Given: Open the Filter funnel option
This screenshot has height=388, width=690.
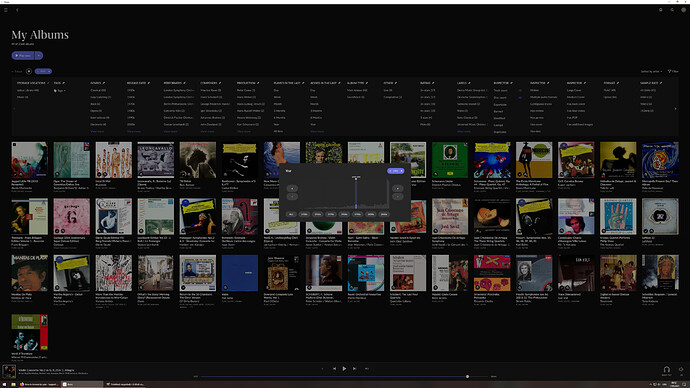Looking at the screenshot, I should 673,71.
